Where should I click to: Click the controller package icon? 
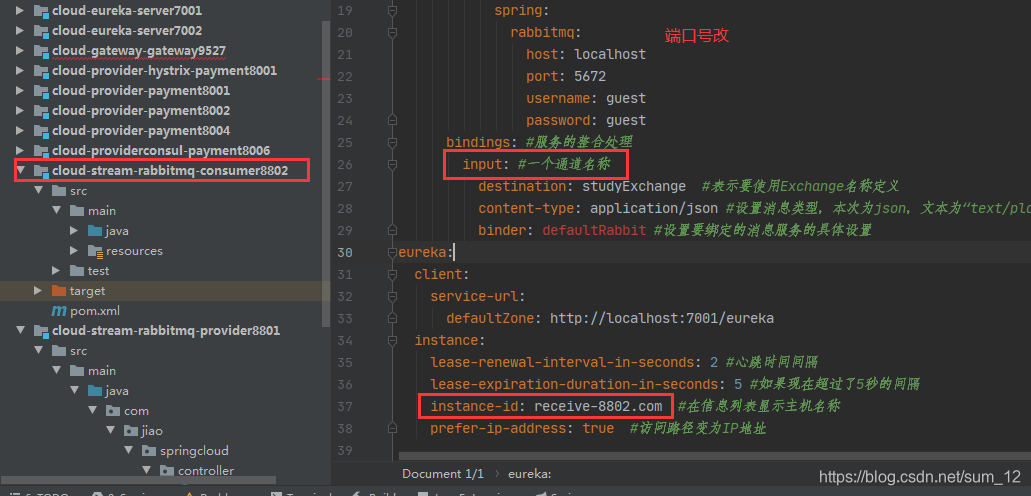click(166, 471)
